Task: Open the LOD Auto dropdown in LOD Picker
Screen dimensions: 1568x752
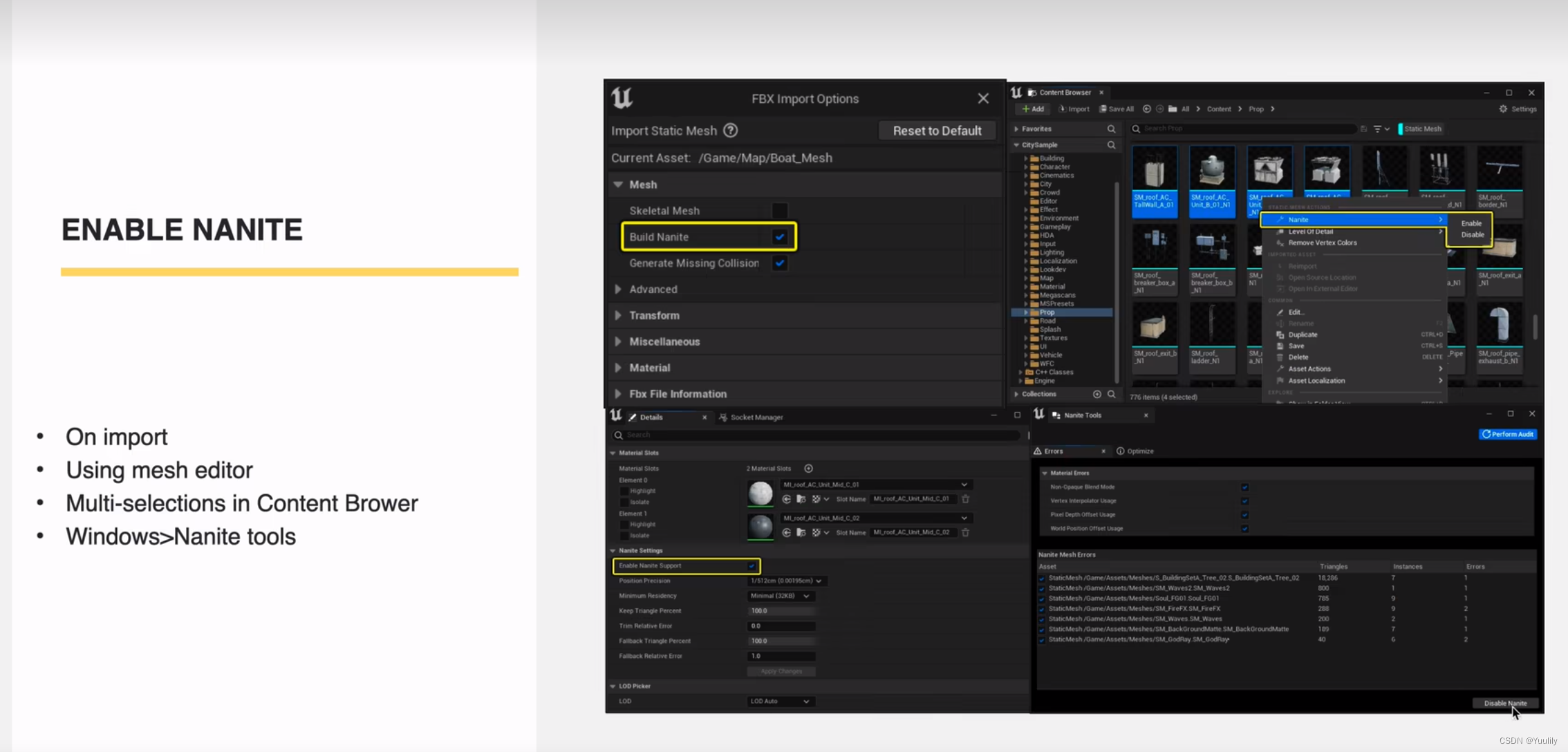Action: click(x=780, y=701)
